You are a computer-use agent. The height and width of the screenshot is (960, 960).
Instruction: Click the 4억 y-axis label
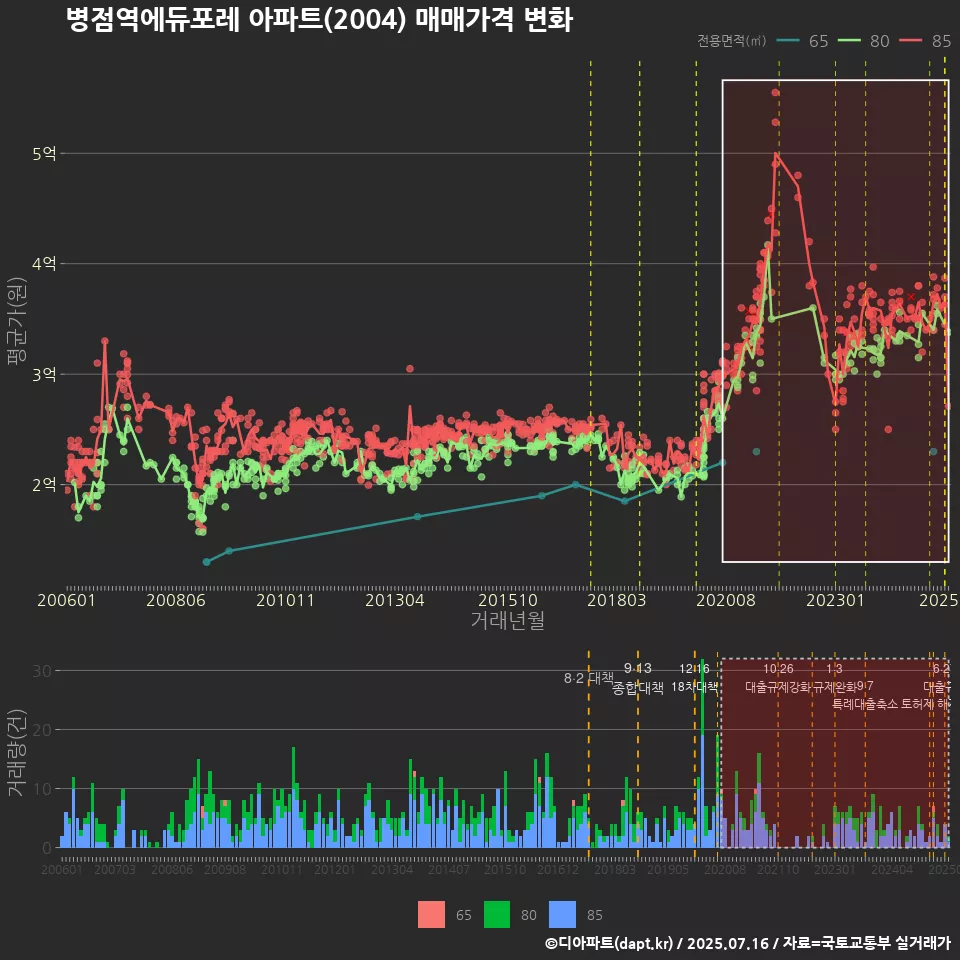coord(45,264)
